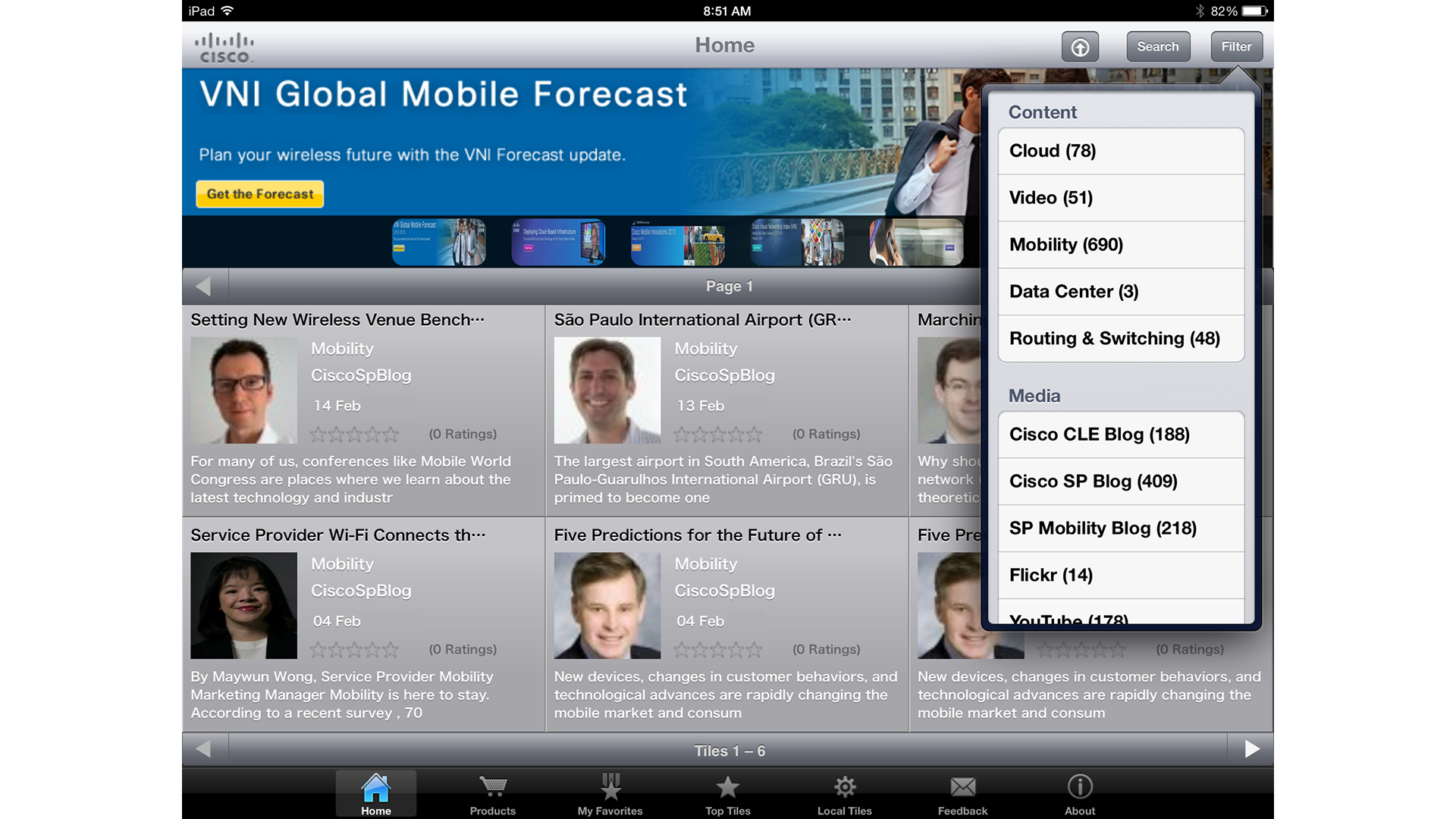Open Five Predictions for the Future article title

point(698,535)
